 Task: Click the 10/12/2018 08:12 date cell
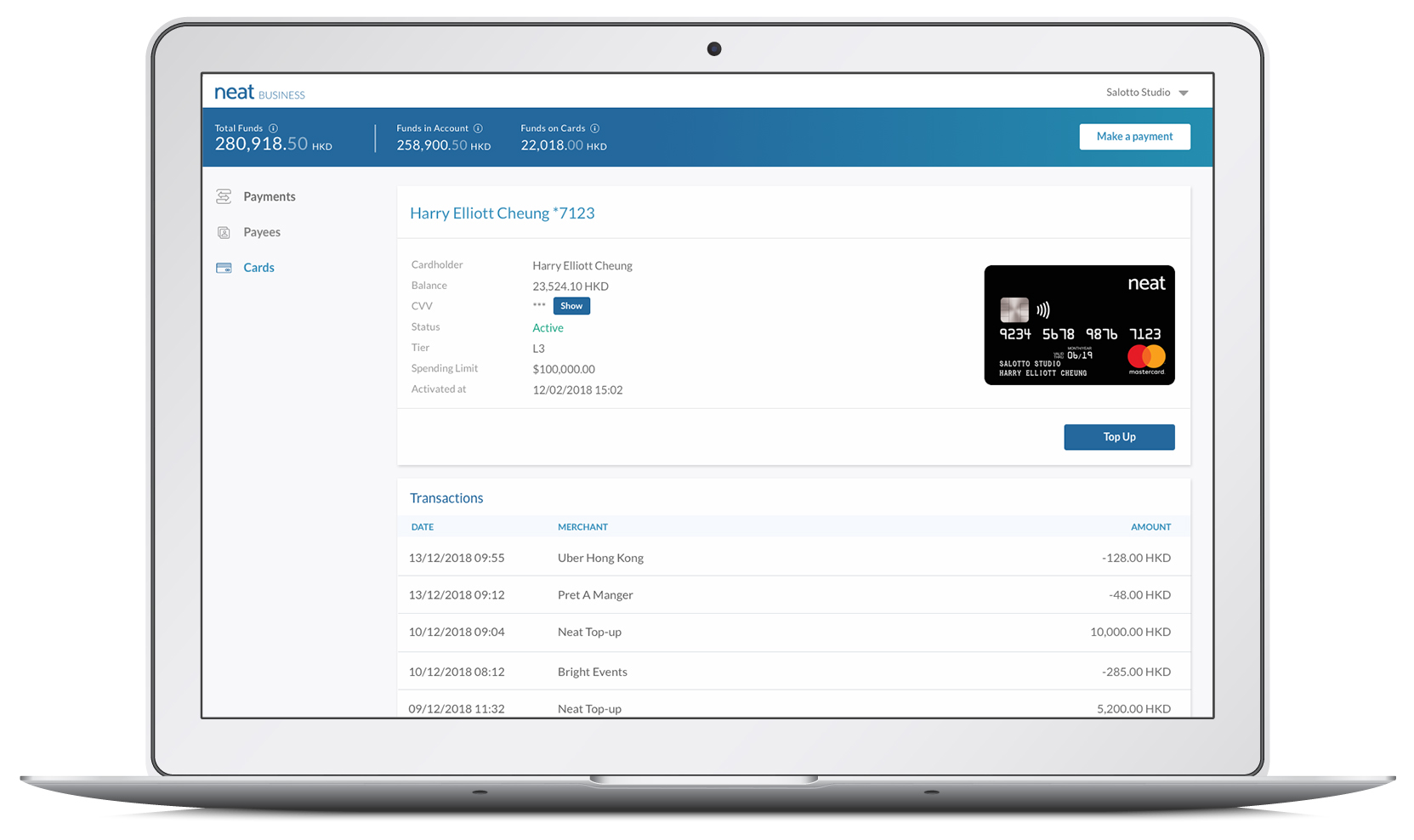click(457, 672)
